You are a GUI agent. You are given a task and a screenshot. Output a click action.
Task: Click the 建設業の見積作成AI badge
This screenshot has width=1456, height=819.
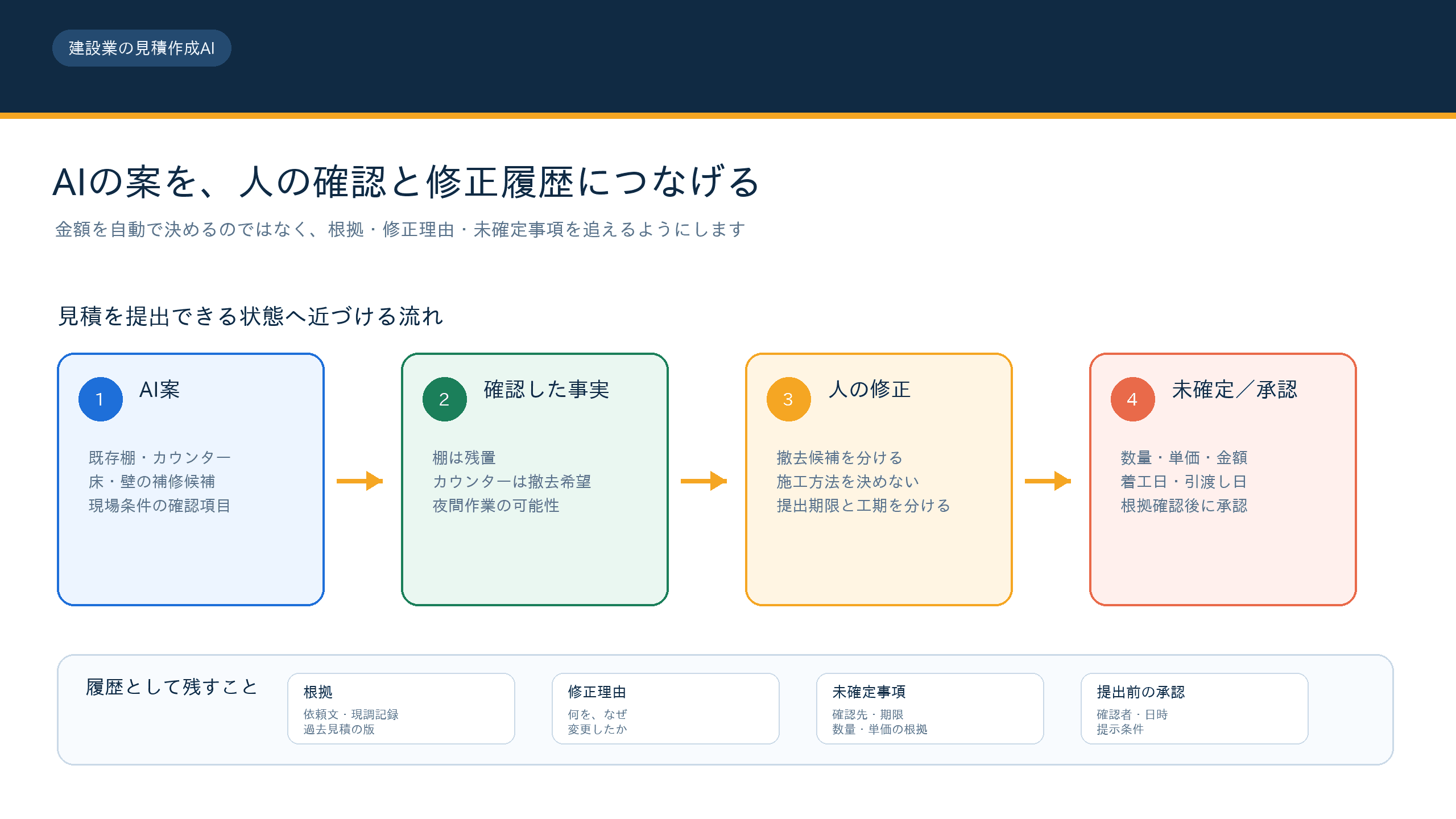tap(142, 48)
